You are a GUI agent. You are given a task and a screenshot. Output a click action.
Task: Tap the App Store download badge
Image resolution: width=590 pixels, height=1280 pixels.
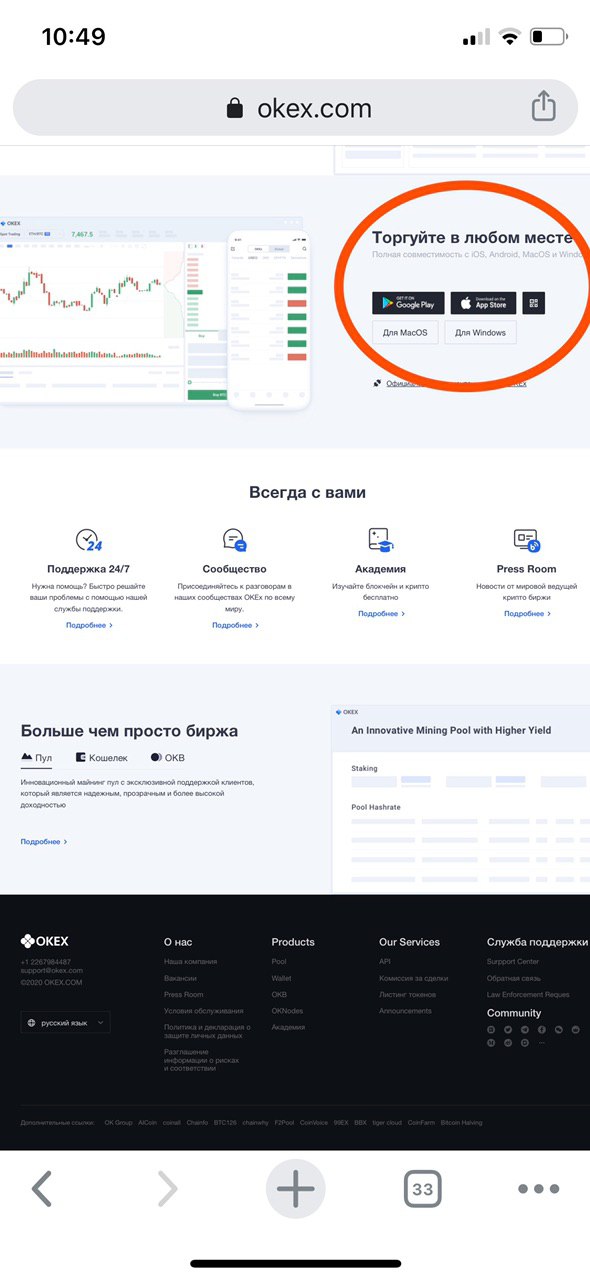483,304
